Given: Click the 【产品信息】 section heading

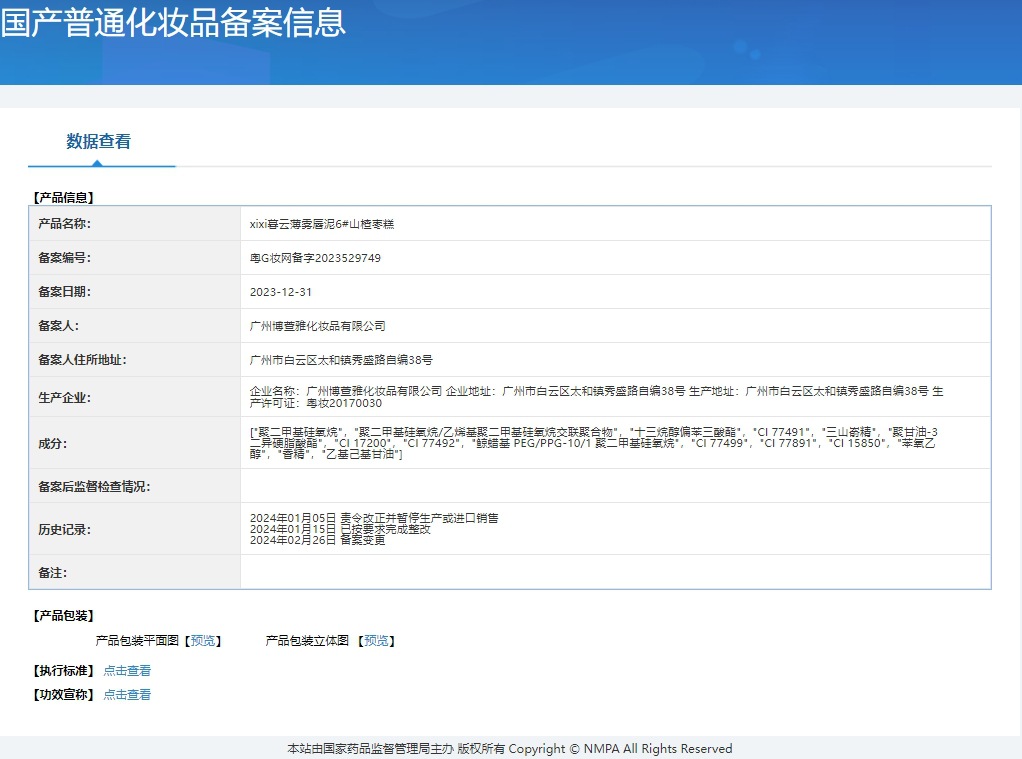Looking at the screenshot, I should click(64, 198).
